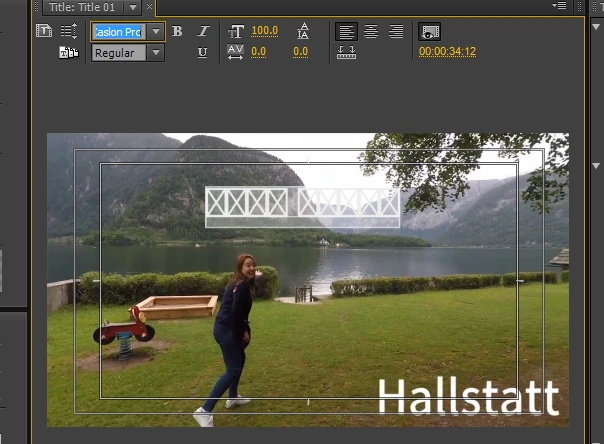Align text left
The image size is (604, 444).
[x=346, y=32]
